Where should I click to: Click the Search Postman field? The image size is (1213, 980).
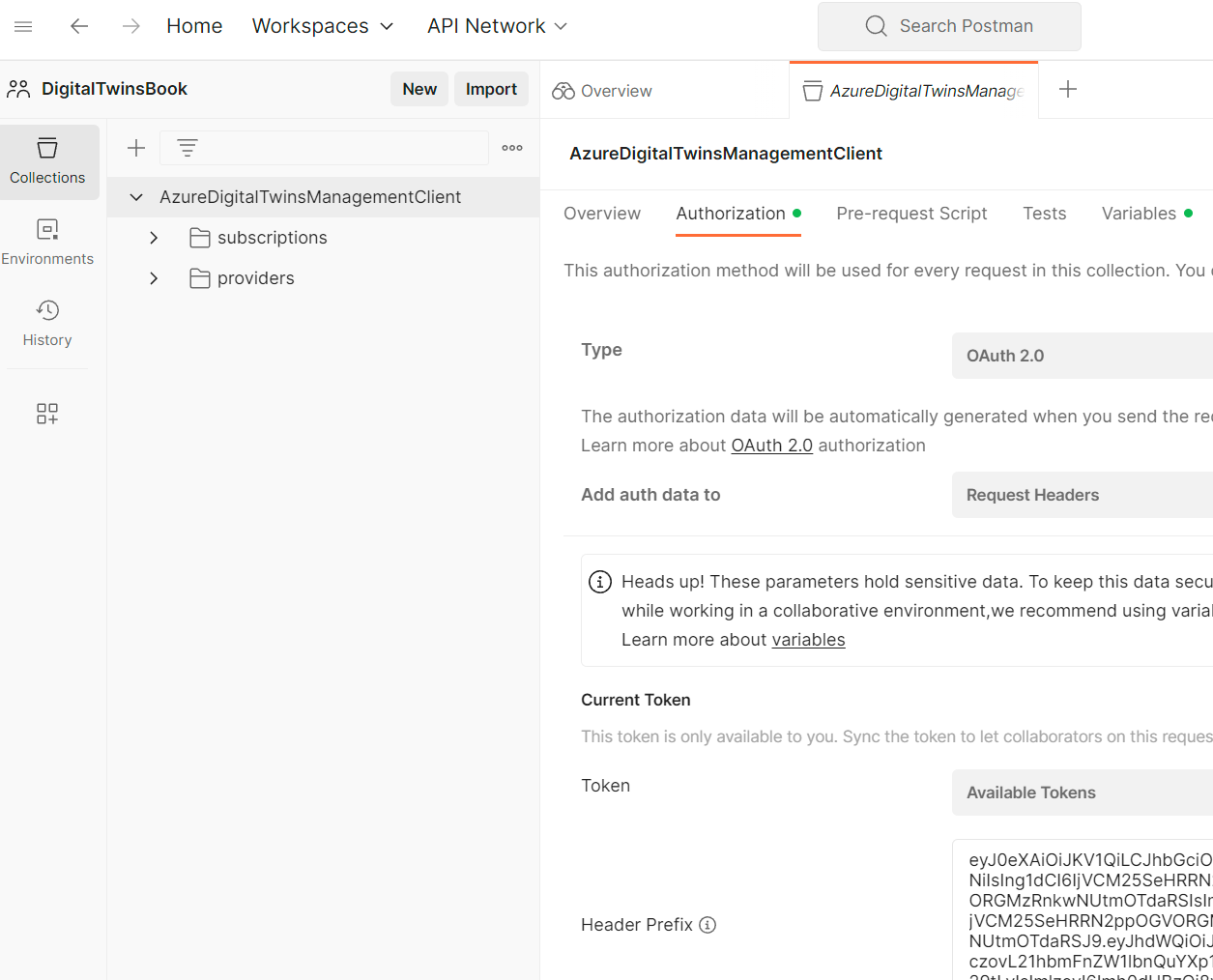click(949, 26)
